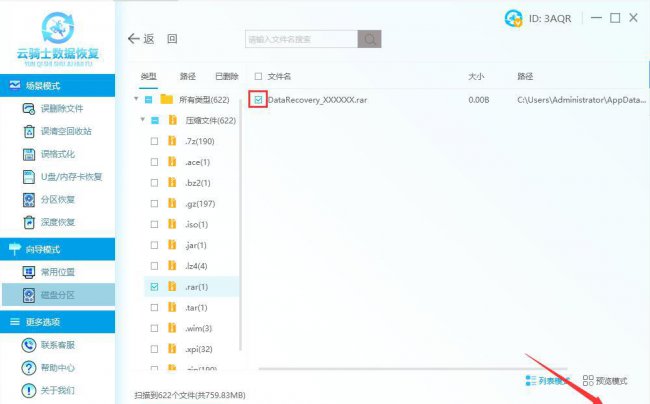Open 分区恢复 partition icon

tap(29, 200)
